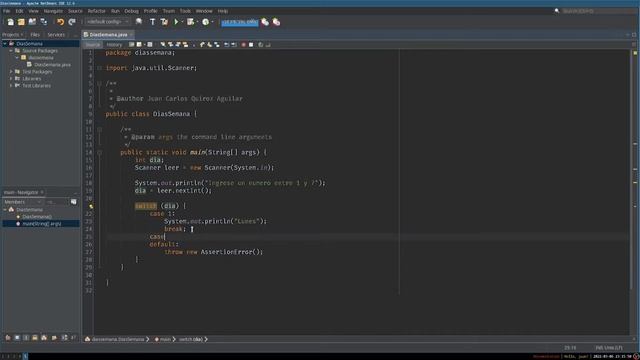Switch to editor History view
The width and height of the screenshot is (640, 360).
(114, 44)
